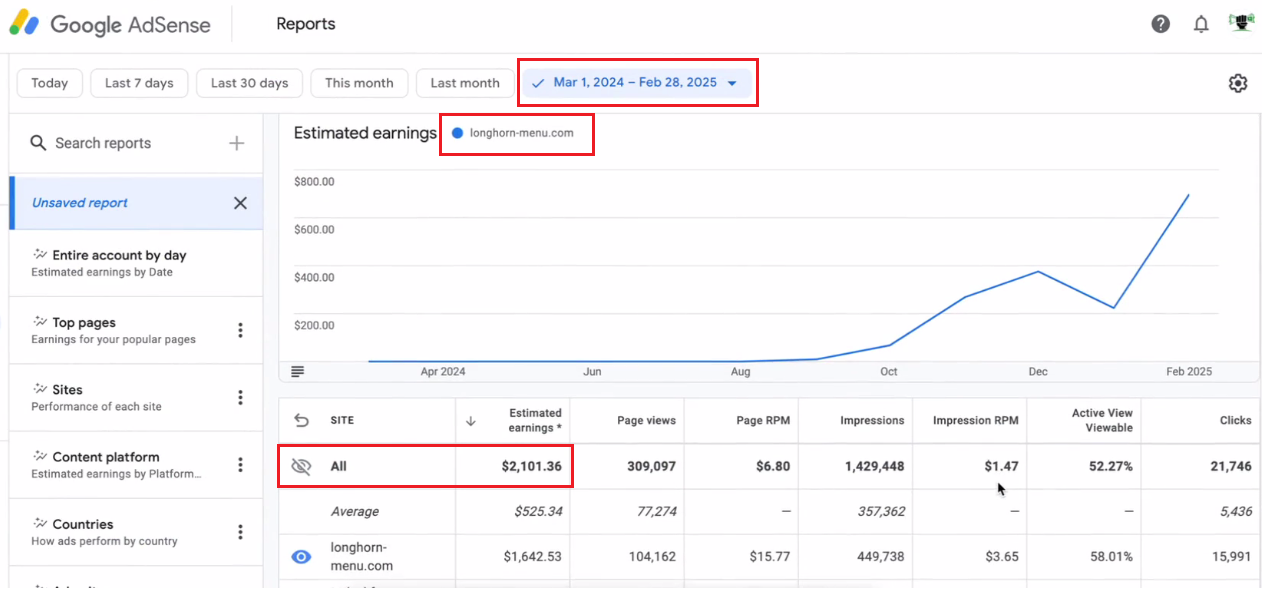Screen dimensions: 1262x590
Task: Sort by the Impressions column
Action: click(872, 421)
